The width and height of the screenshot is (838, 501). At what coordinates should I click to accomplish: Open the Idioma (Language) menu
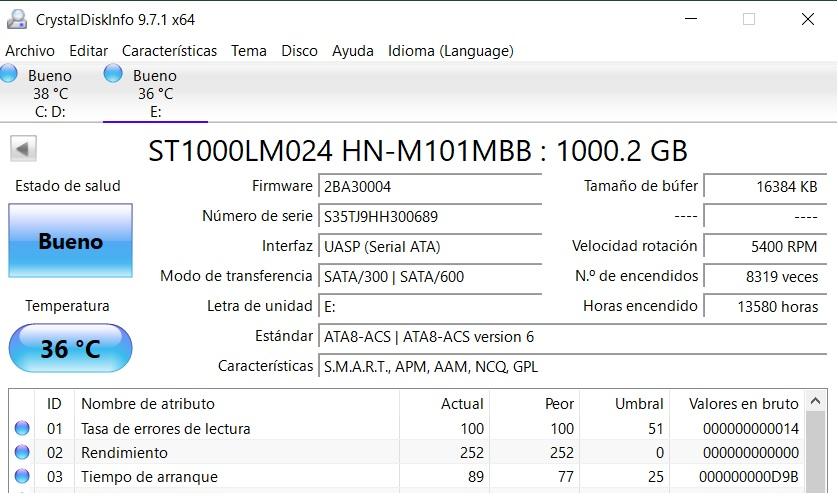(x=451, y=51)
